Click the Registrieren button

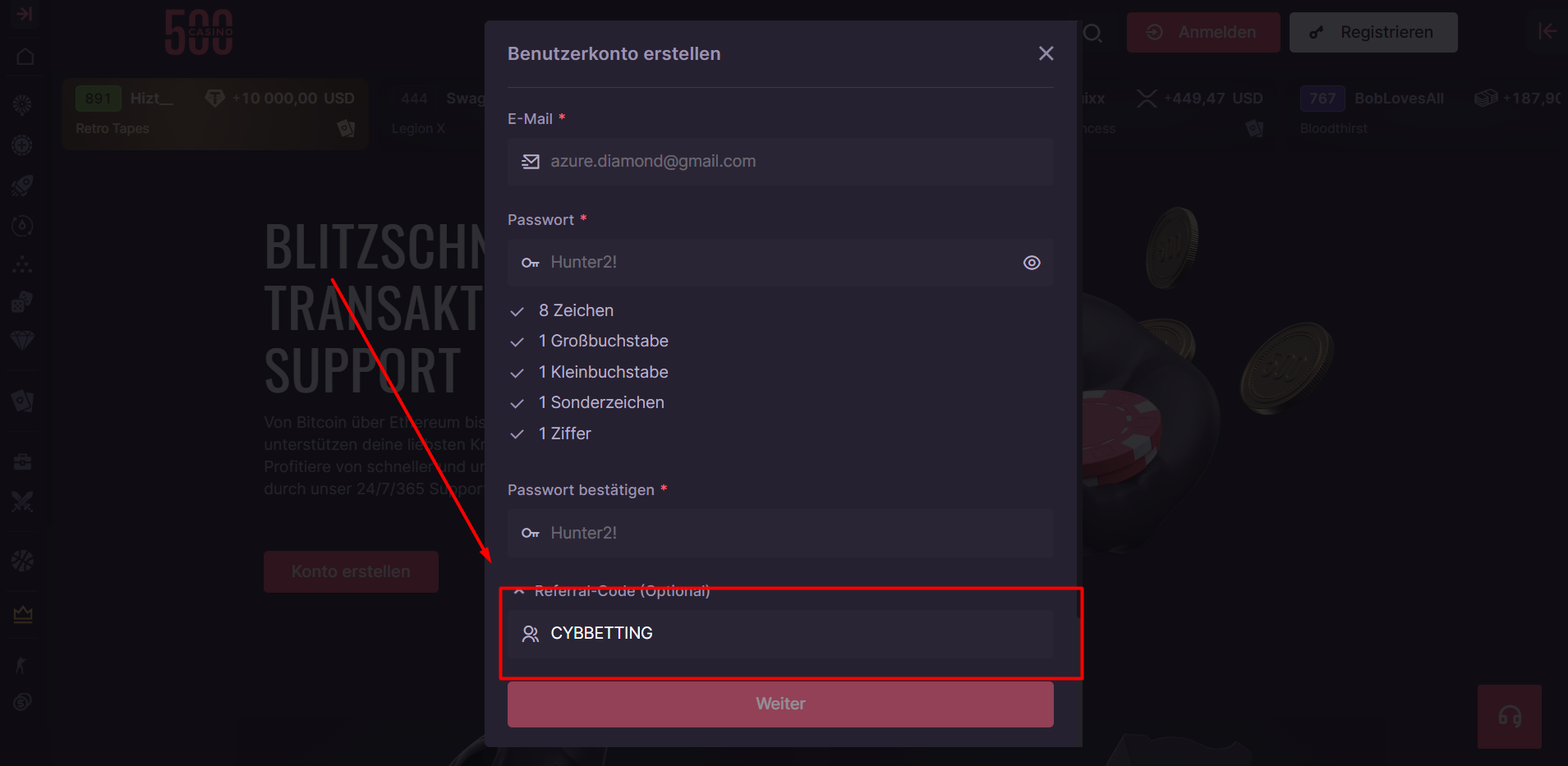point(1373,32)
